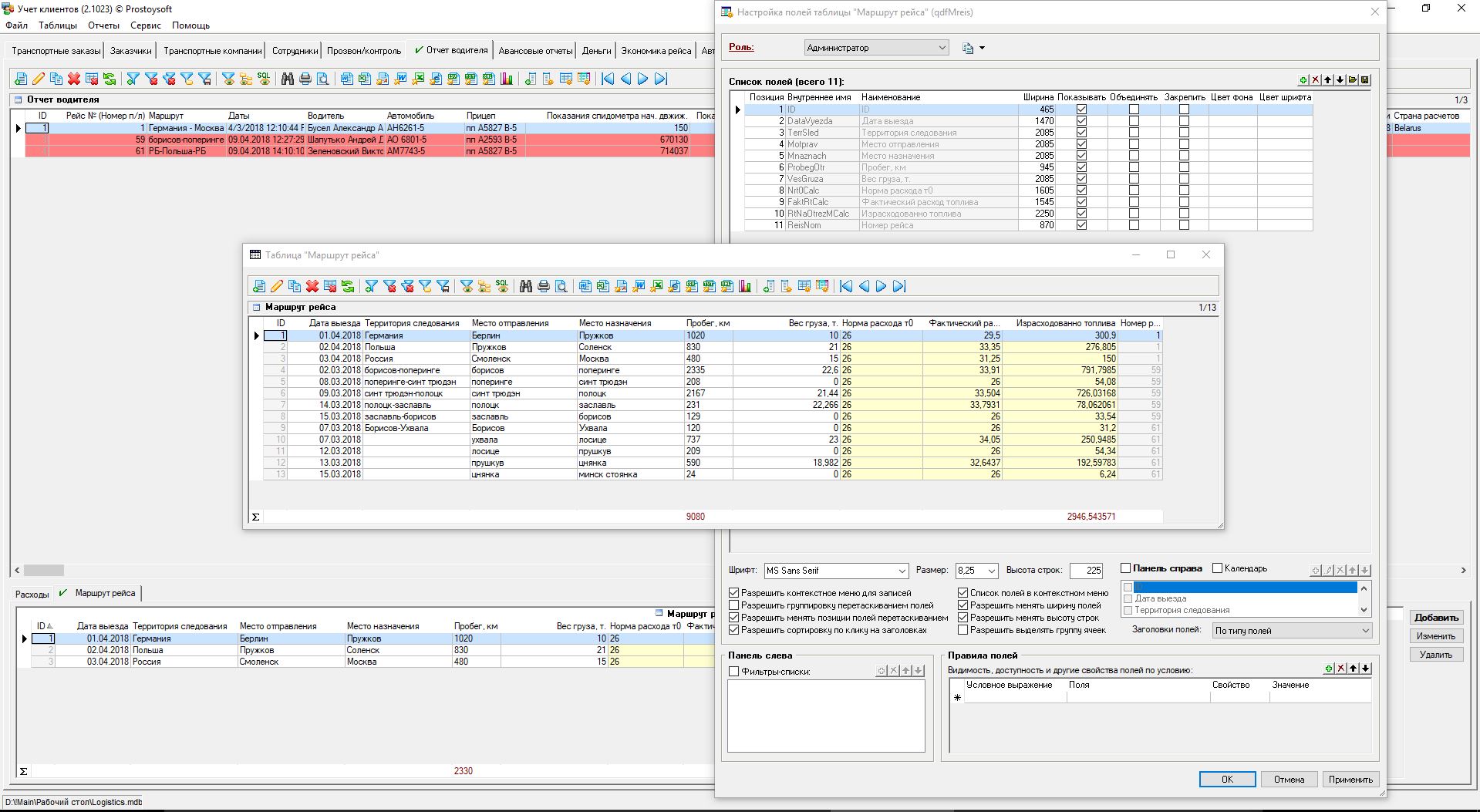Click the SQL filter icon in main toolbar
The height and width of the screenshot is (812, 1480).
click(x=264, y=79)
